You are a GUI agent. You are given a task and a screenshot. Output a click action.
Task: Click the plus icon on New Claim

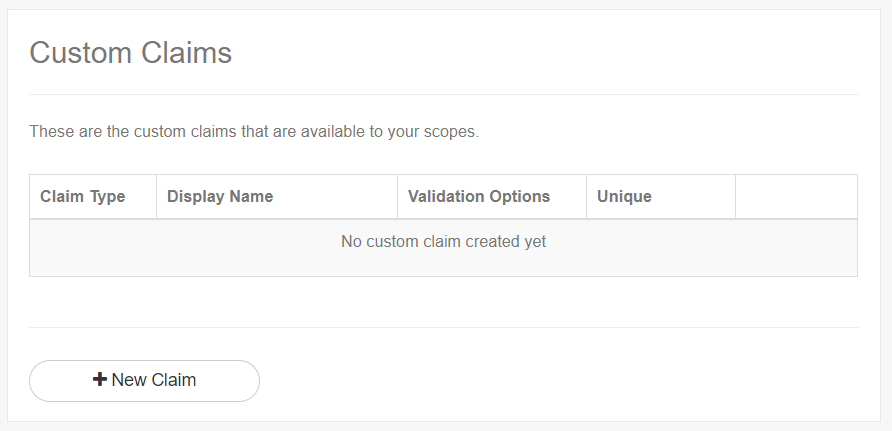pos(100,380)
